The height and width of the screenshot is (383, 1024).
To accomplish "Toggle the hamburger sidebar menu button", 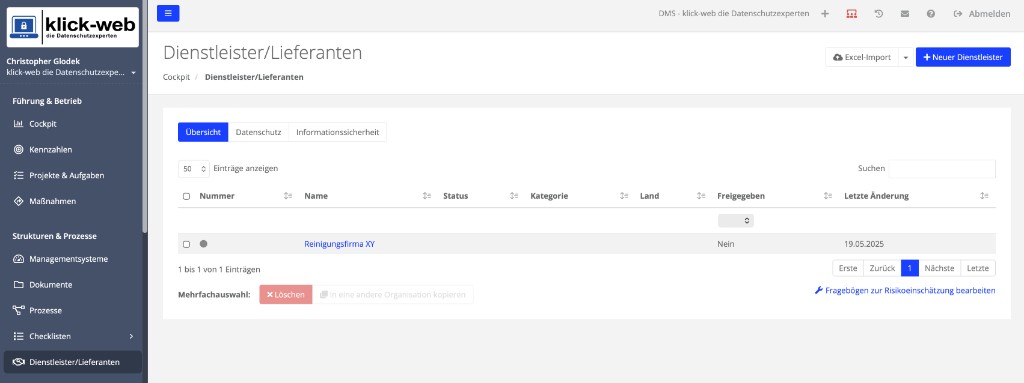I will [x=168, y=13].
